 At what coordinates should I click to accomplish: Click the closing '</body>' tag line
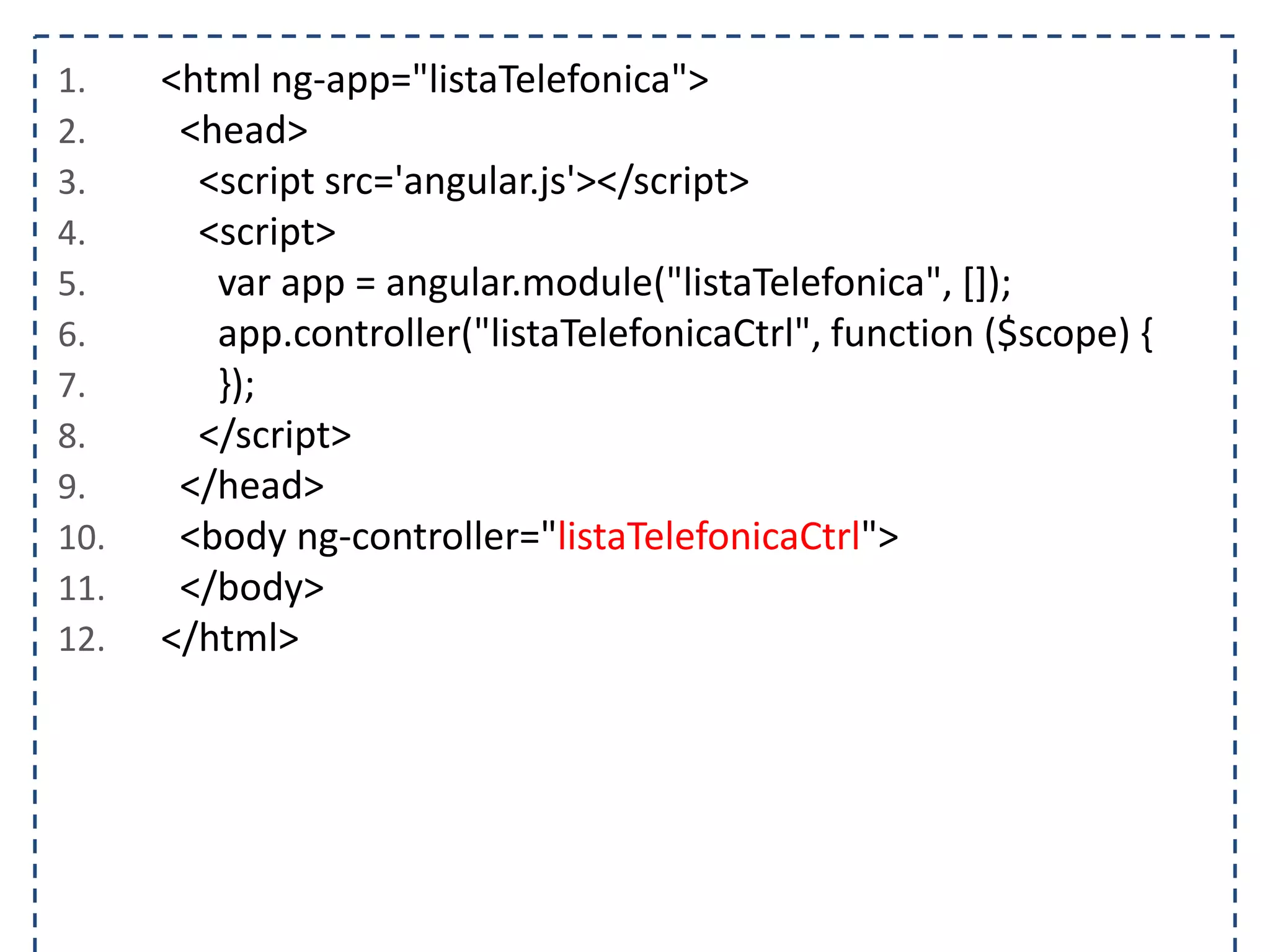click(x=252, y=588)
